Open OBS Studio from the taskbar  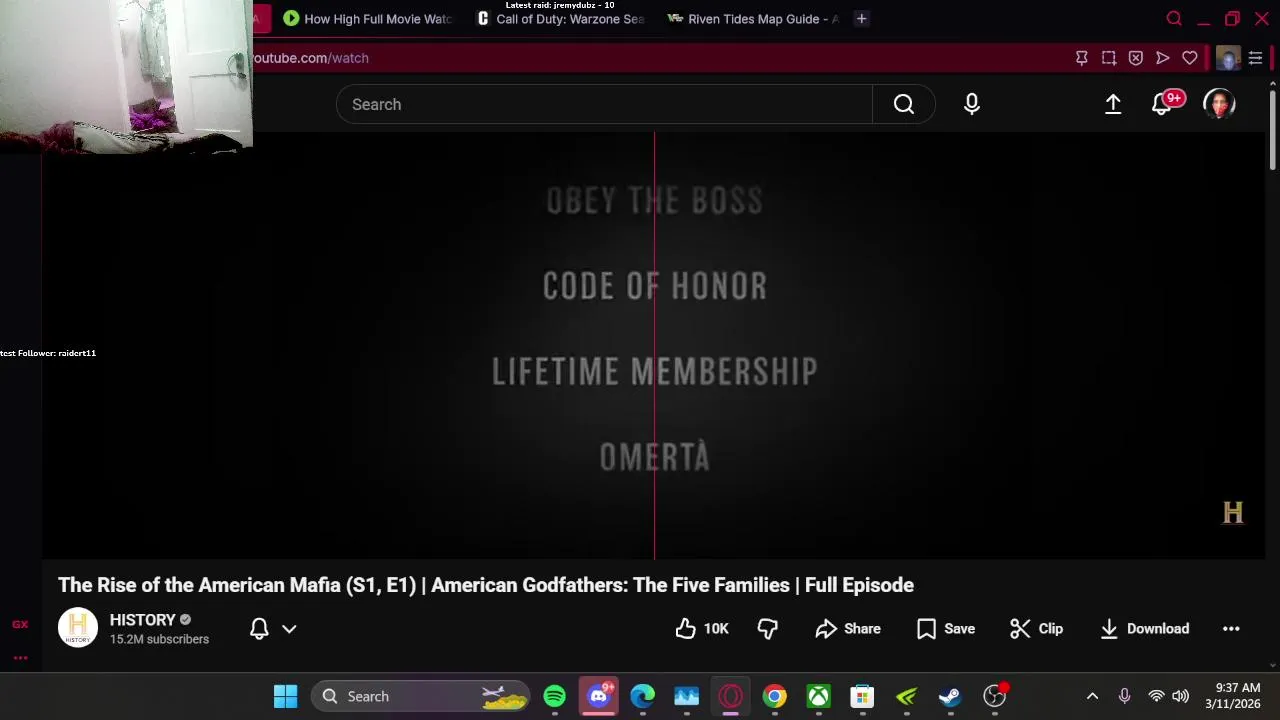[995, 696]
